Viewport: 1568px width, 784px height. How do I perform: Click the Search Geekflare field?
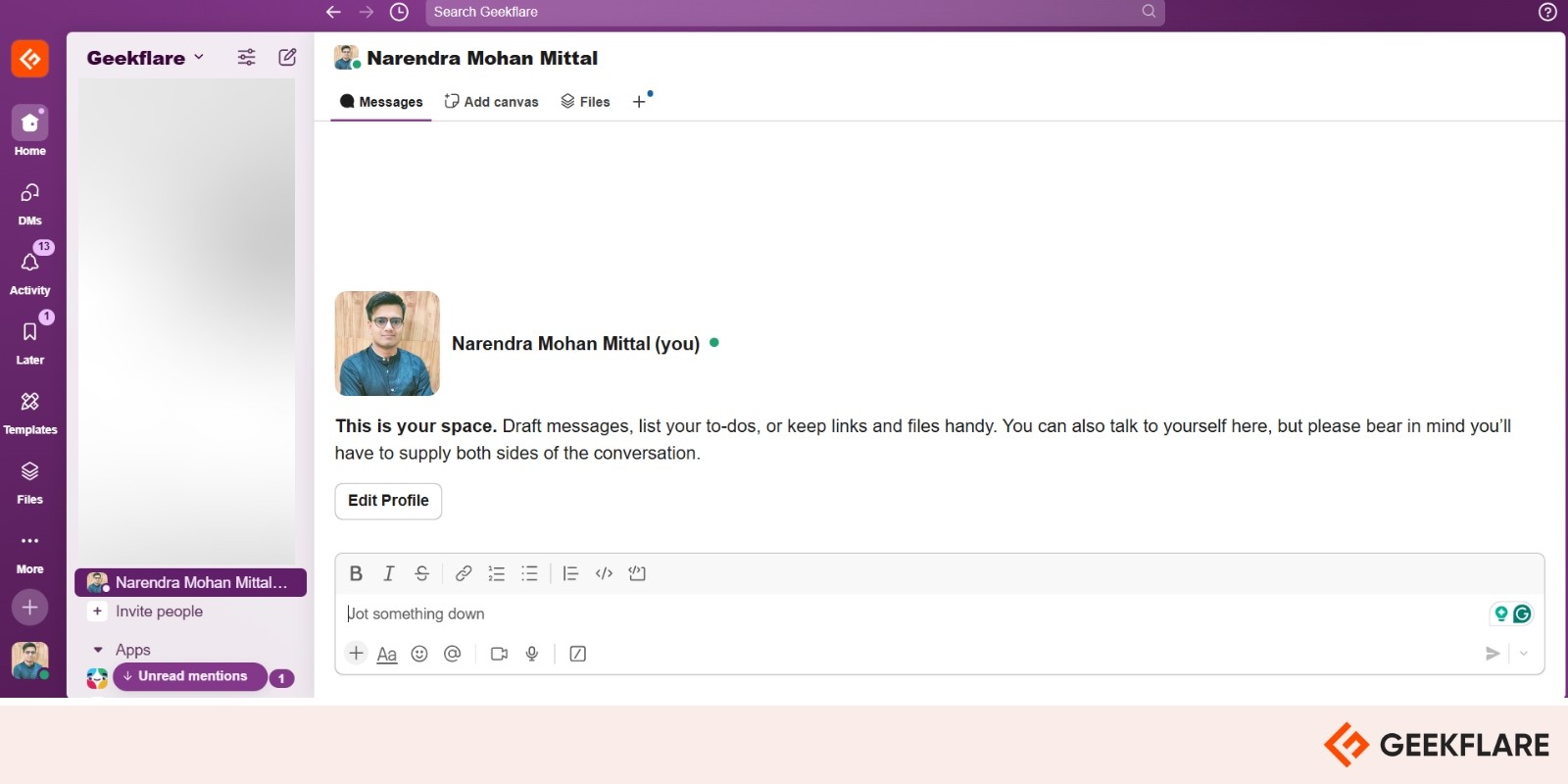pos(795,12)
